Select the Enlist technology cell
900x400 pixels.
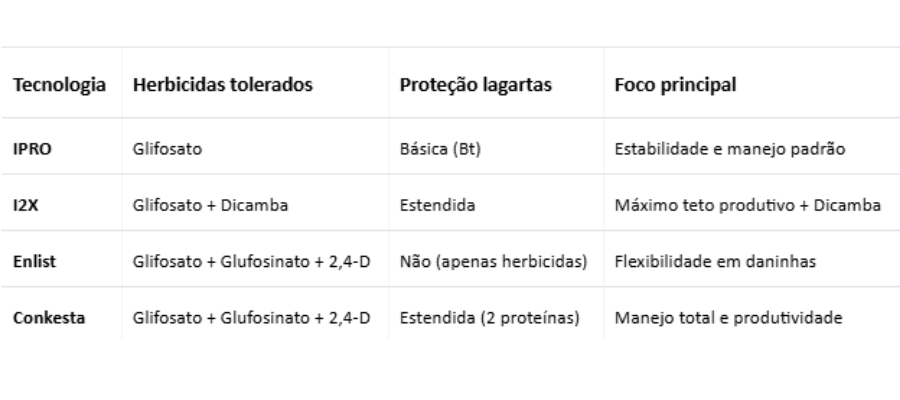(33, 262)
